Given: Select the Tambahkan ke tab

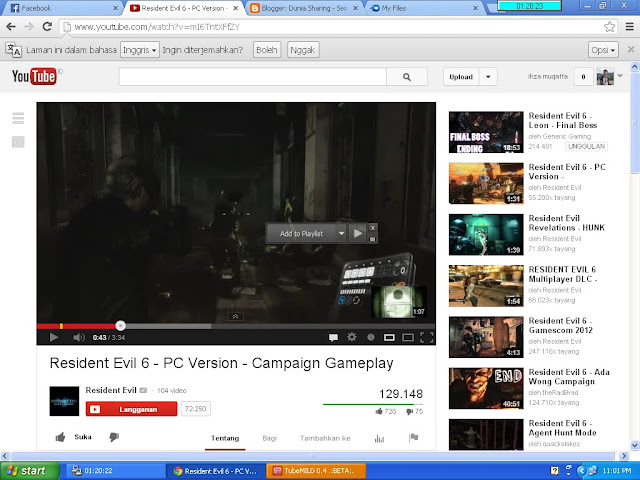Looking at the screenshot, I should pos(325,438).
